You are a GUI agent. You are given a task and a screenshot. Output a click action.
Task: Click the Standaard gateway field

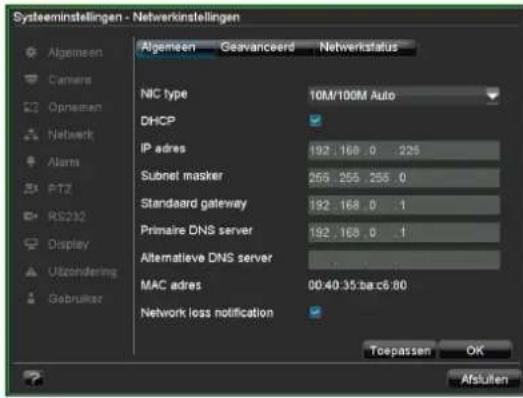(404, 205)
